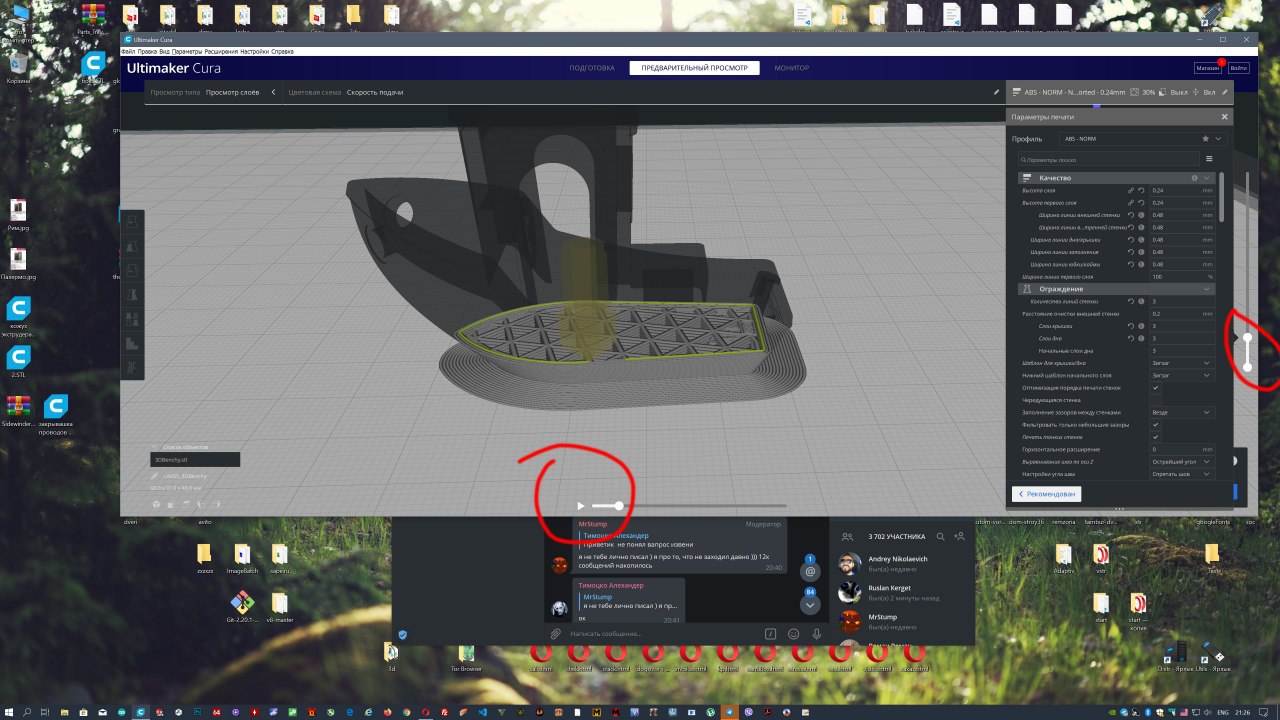Image resolution: width=1280 pixels, height=720 pixels.
Task: Open the Магазин marketplace button
Action: coord(1208,68)
